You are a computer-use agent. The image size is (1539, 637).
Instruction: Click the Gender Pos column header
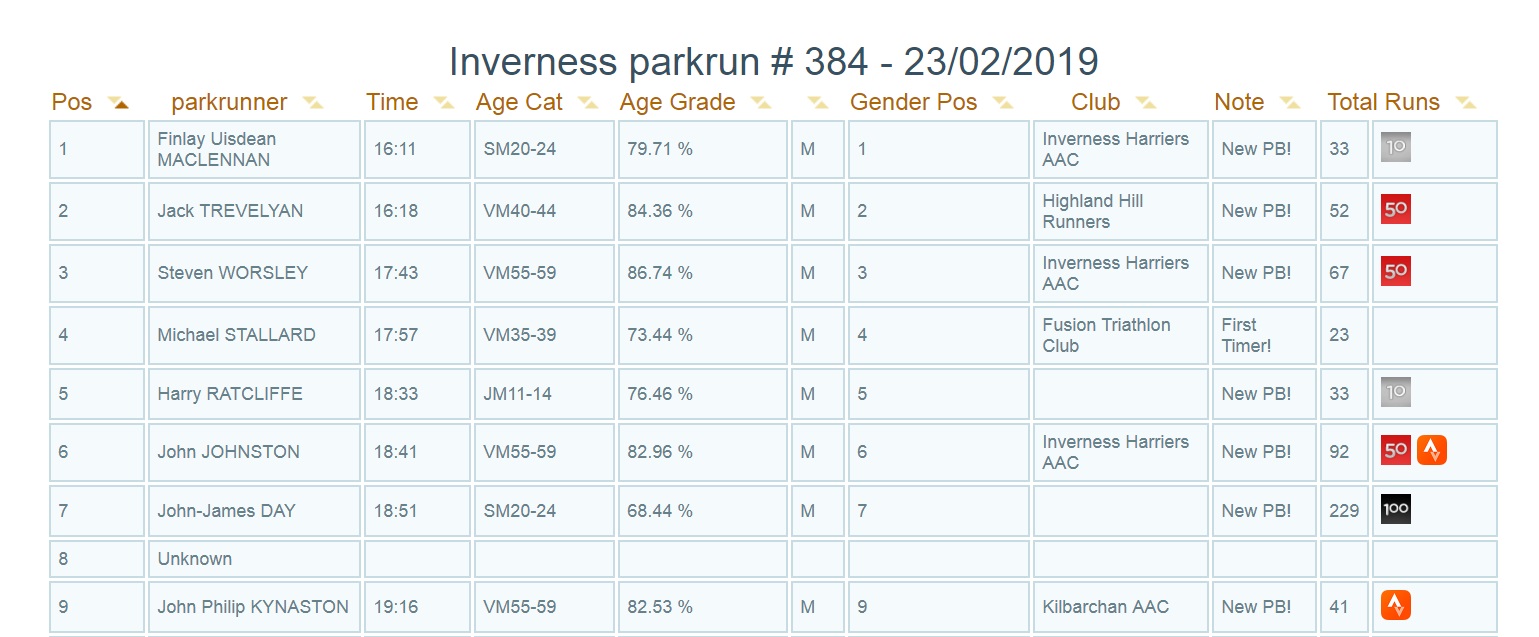point(914,102)
